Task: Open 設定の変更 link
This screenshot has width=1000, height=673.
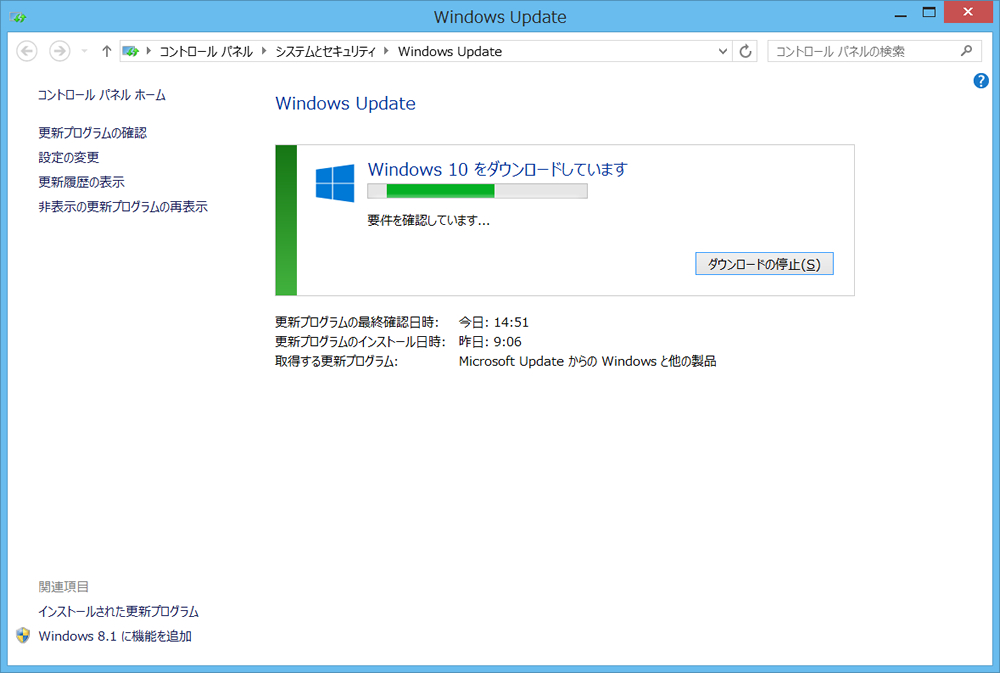Action: 69,157
